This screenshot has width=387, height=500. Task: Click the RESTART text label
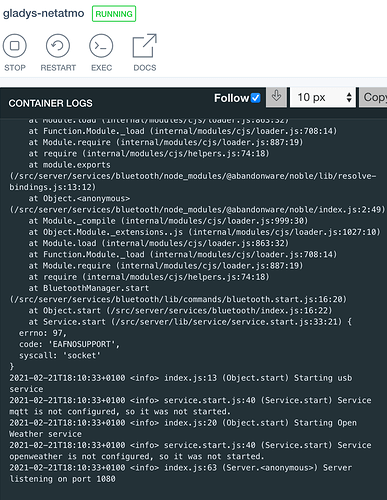click(58, 68)
